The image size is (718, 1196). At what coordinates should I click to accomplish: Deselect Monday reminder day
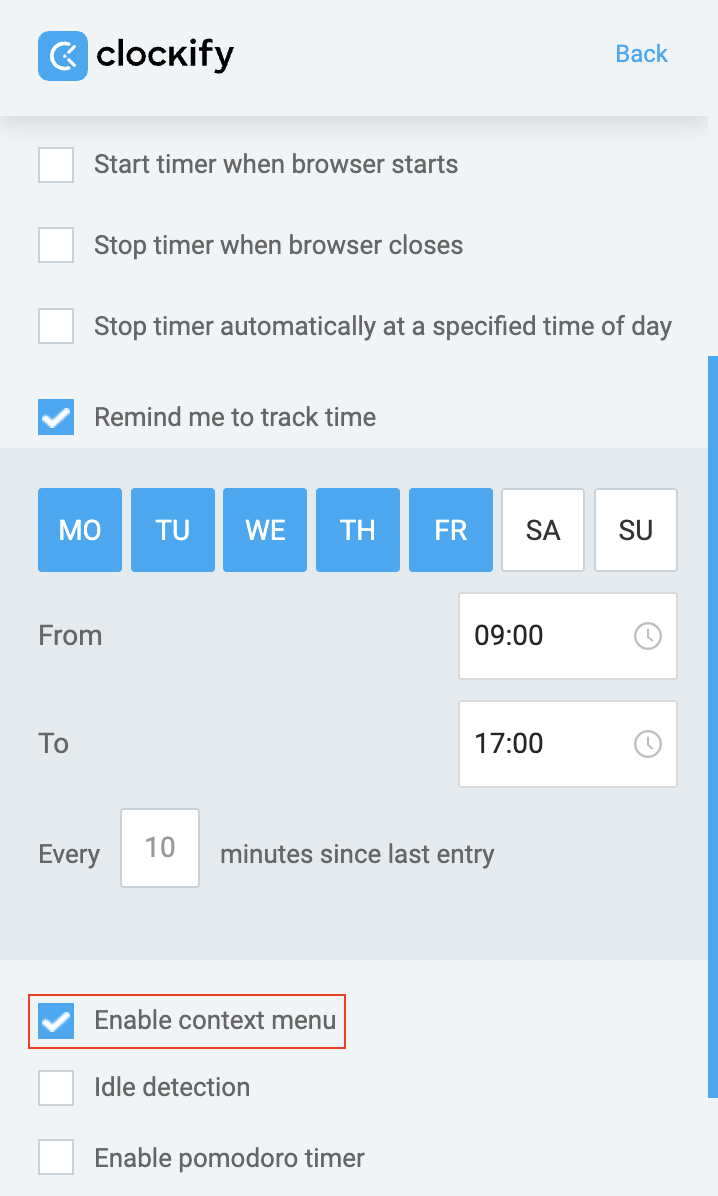[80, 530]
